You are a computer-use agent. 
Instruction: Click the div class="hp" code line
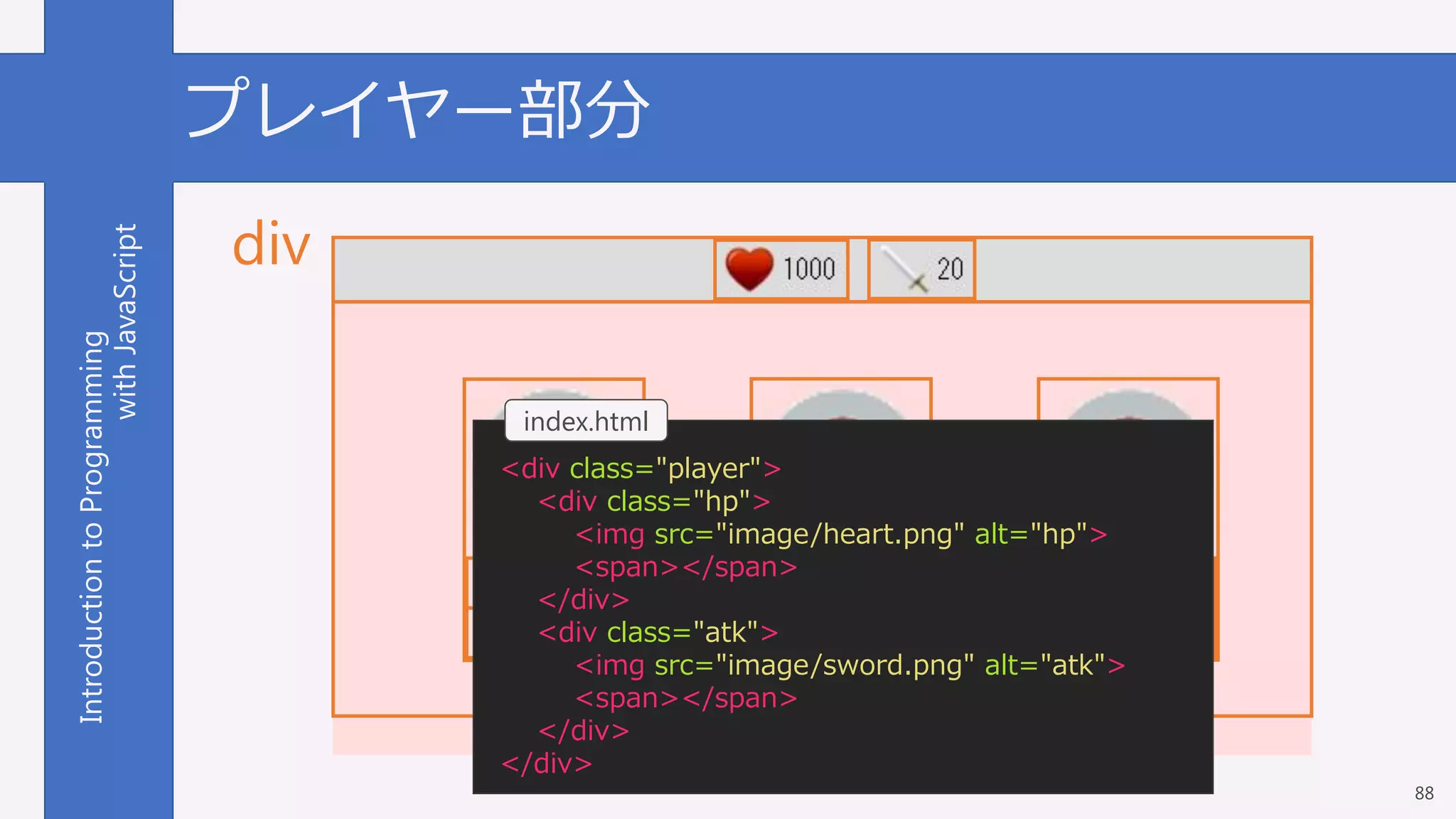654,501
